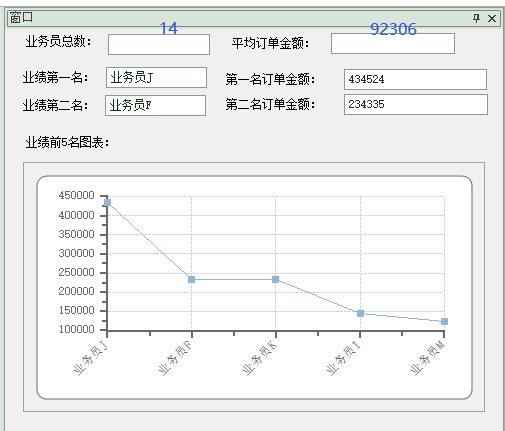
Task: Click the pin icon in window title bar
Action: coord(477,18)
